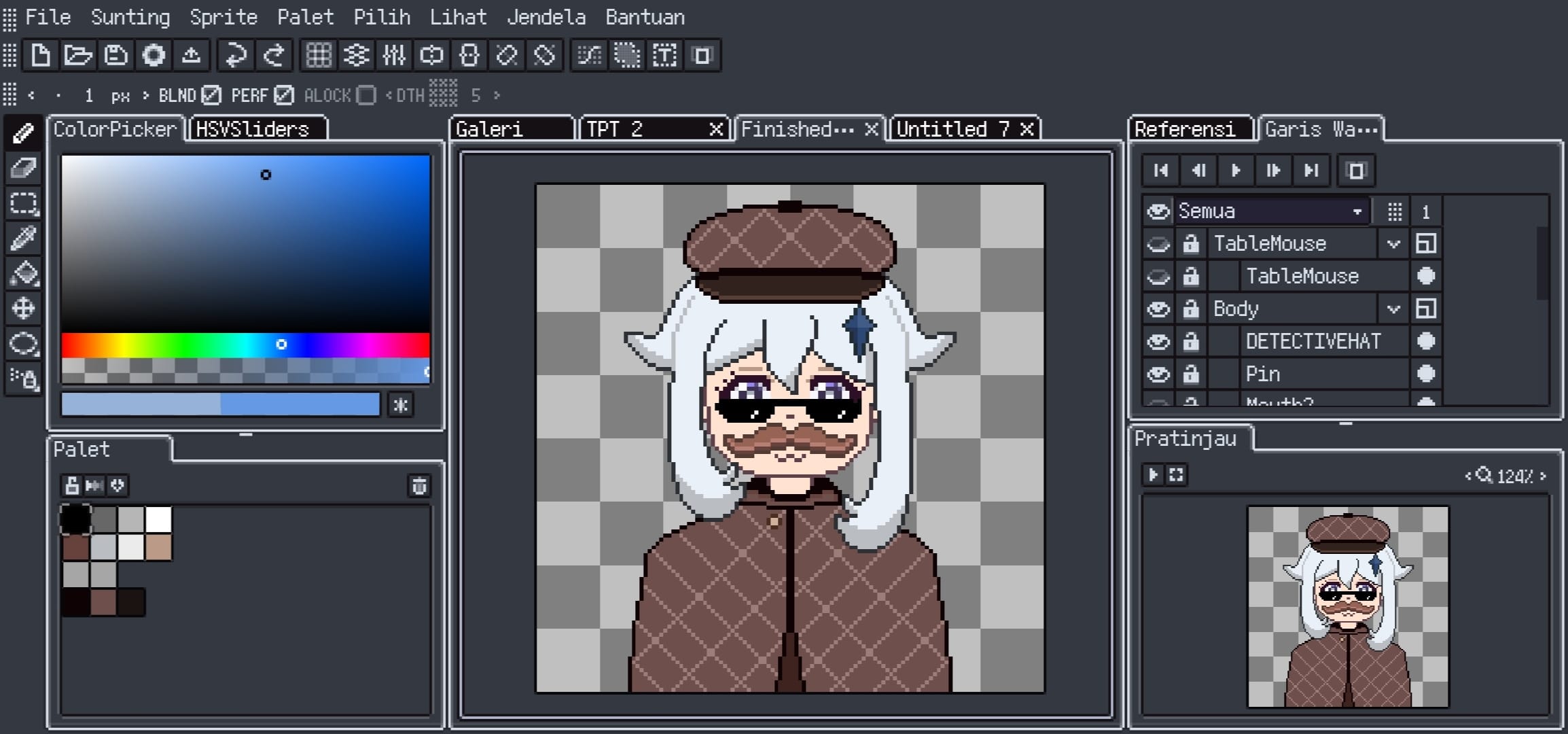Jump to the last frame in the timeline
Image resolution: width=1568 pixels, height=734 pixels.
tap(1311, 171)
